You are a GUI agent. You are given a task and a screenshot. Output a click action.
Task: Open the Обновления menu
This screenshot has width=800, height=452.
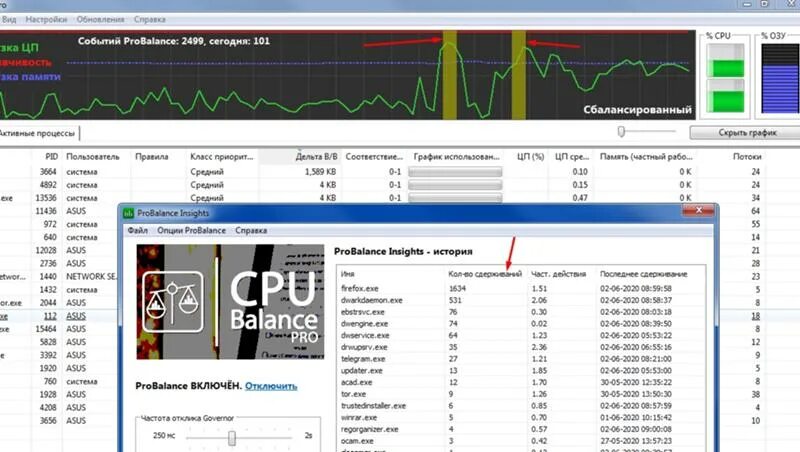[100, 19]
